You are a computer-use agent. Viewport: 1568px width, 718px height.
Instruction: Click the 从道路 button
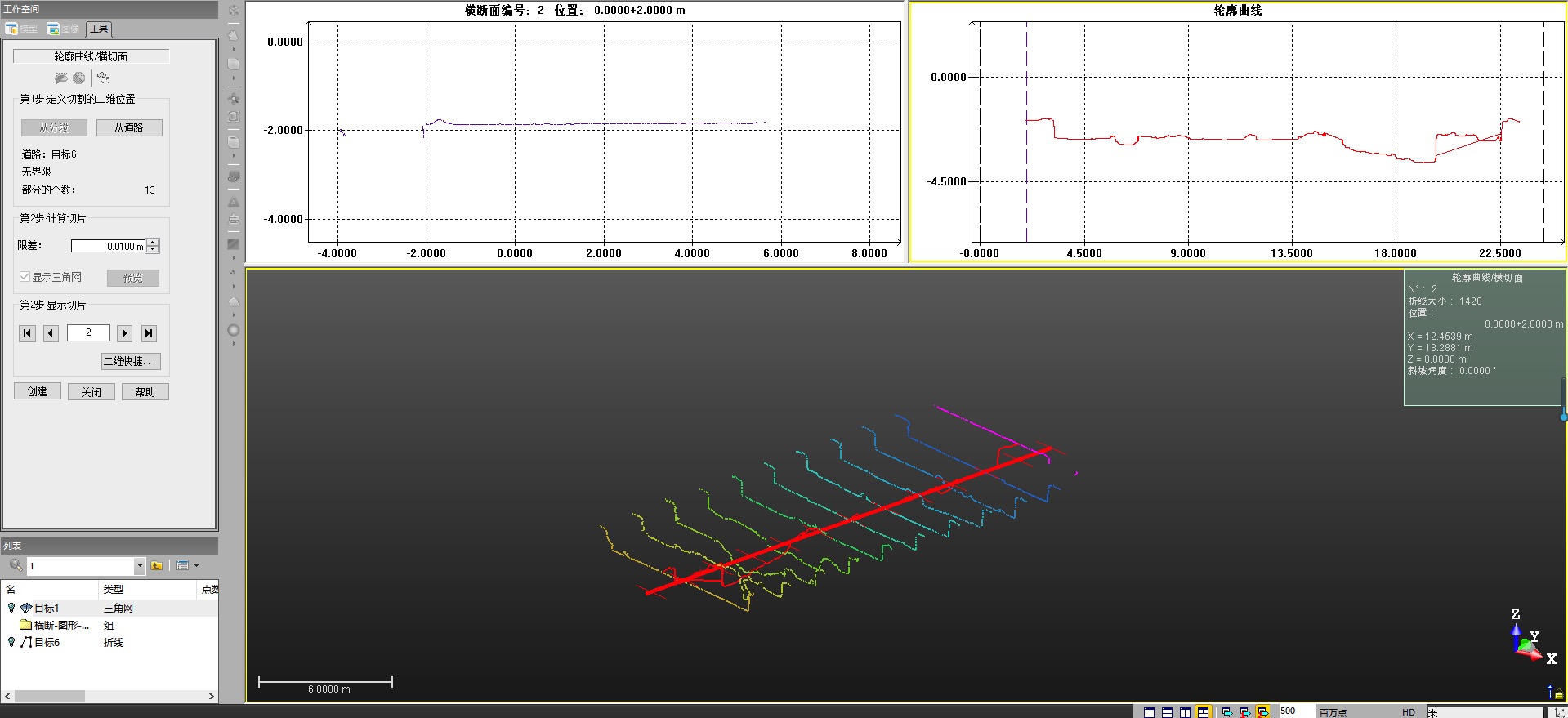129,127
